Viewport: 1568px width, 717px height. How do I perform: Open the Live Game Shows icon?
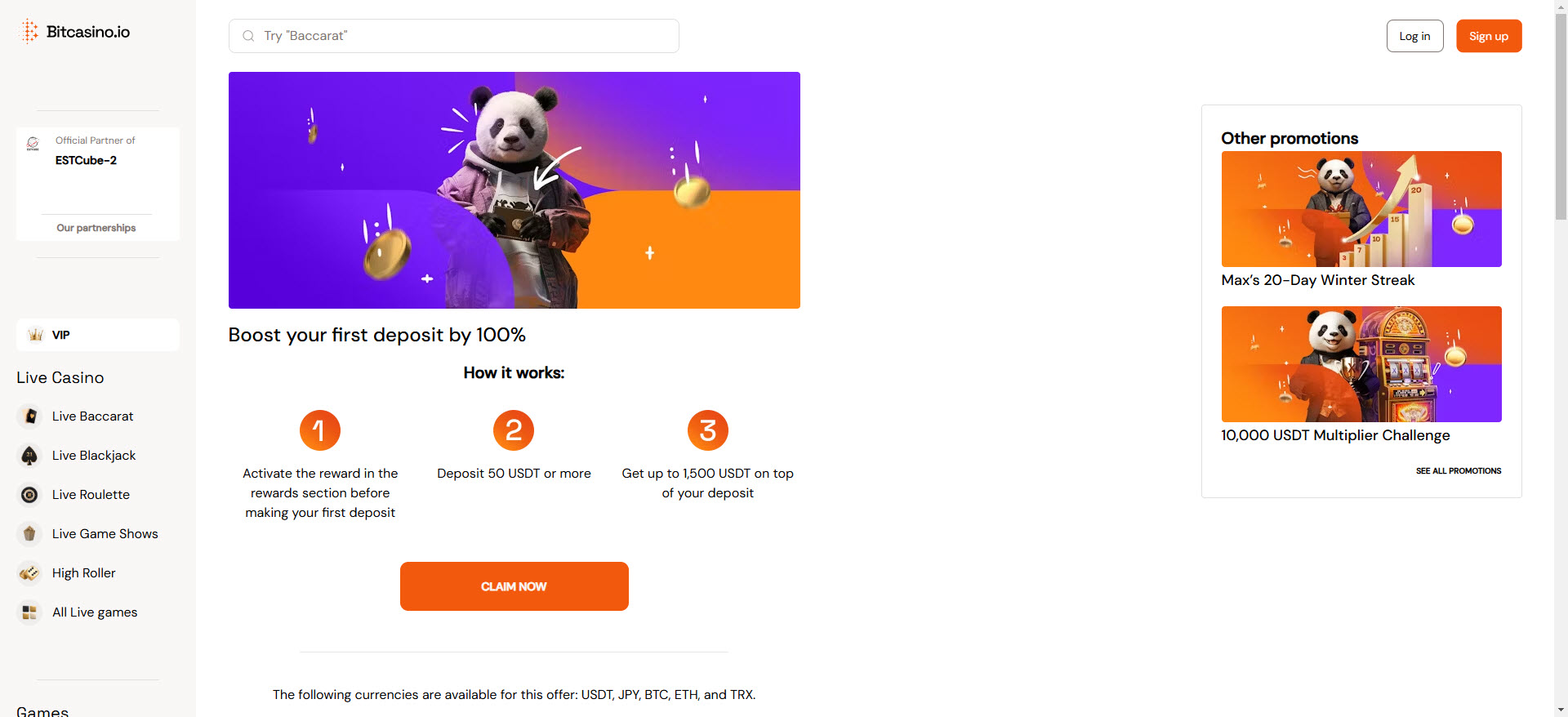coord(29,533)
